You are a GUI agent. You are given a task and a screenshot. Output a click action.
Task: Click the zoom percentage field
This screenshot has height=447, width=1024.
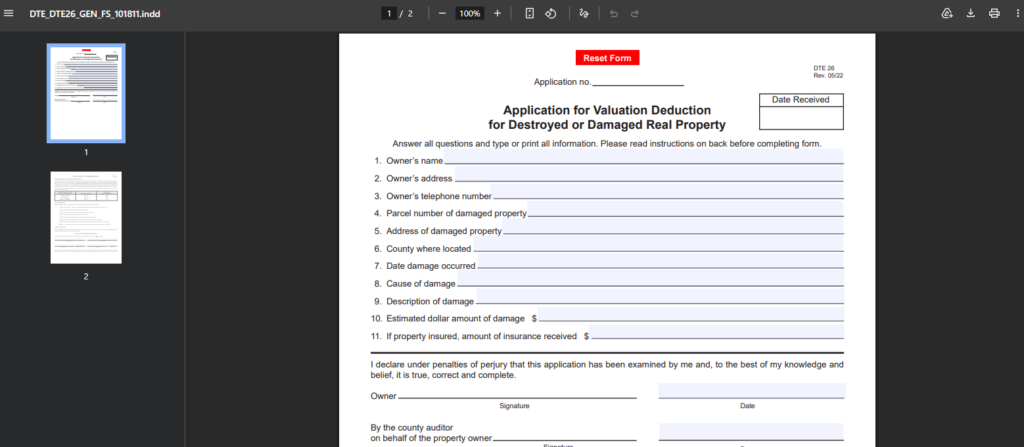[469, 13]
